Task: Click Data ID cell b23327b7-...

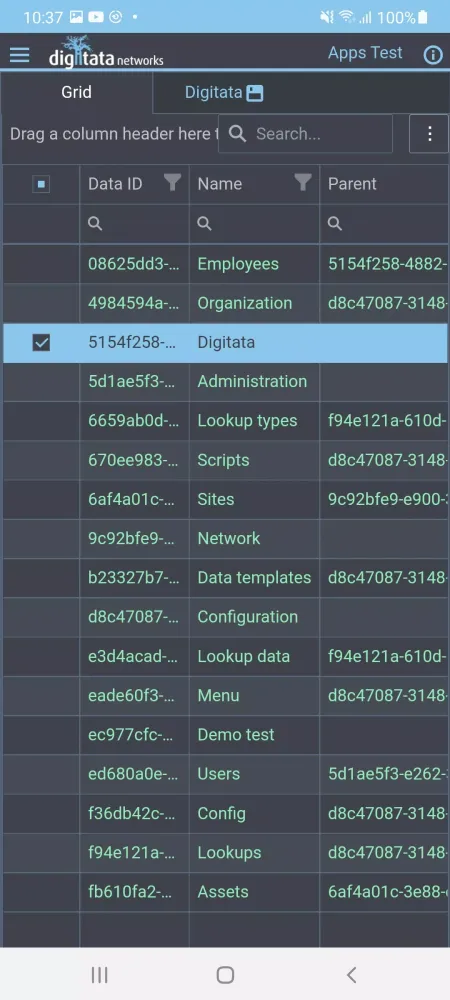Action: (x=134, y=578)
